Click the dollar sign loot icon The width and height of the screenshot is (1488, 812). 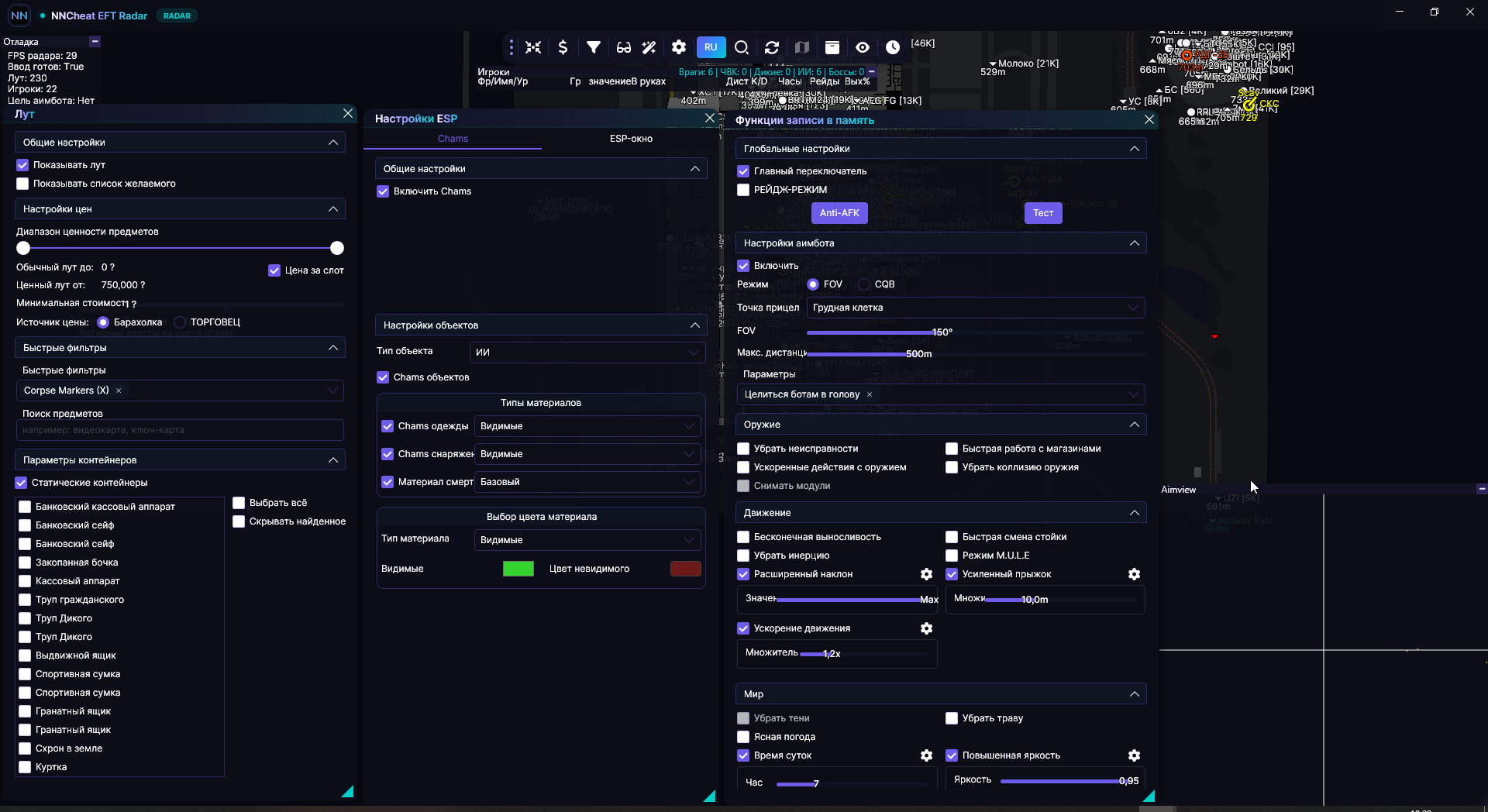tap(563, 47)
